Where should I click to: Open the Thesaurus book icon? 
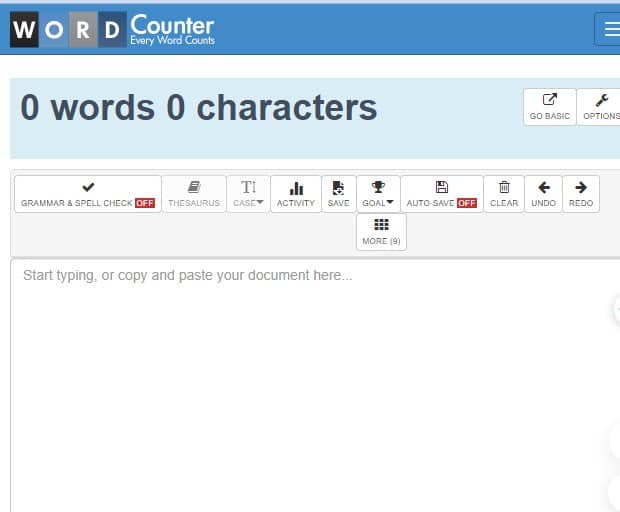194,194
